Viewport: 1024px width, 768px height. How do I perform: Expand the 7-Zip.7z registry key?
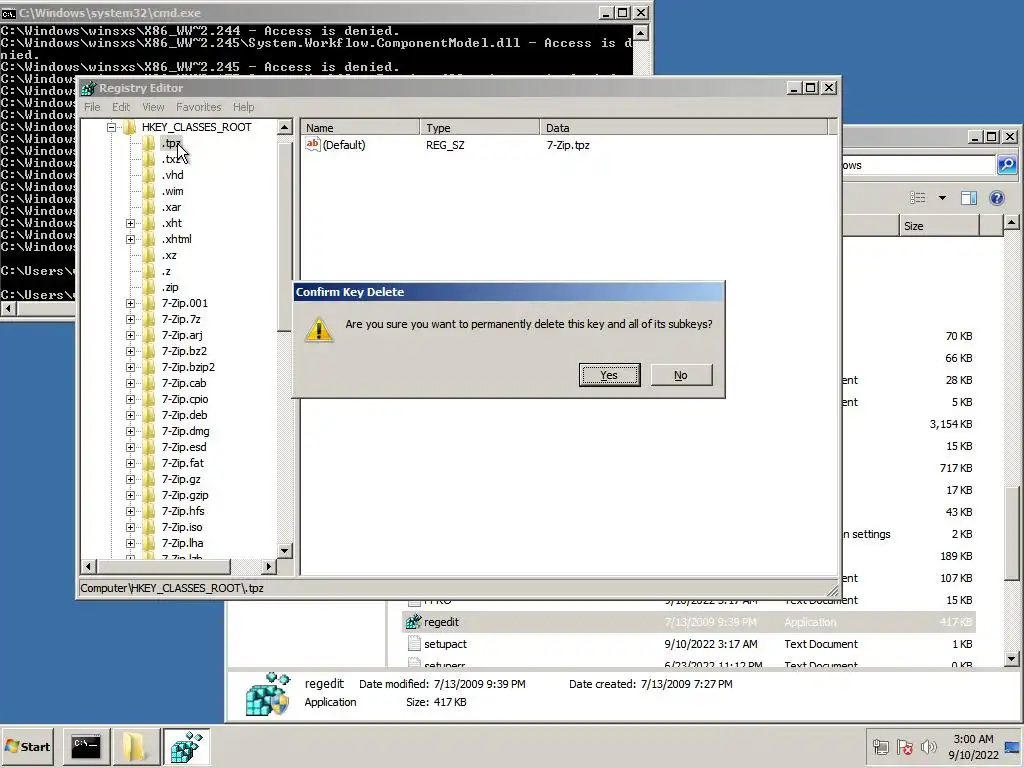pyautogui.click(x=131, y=319)
